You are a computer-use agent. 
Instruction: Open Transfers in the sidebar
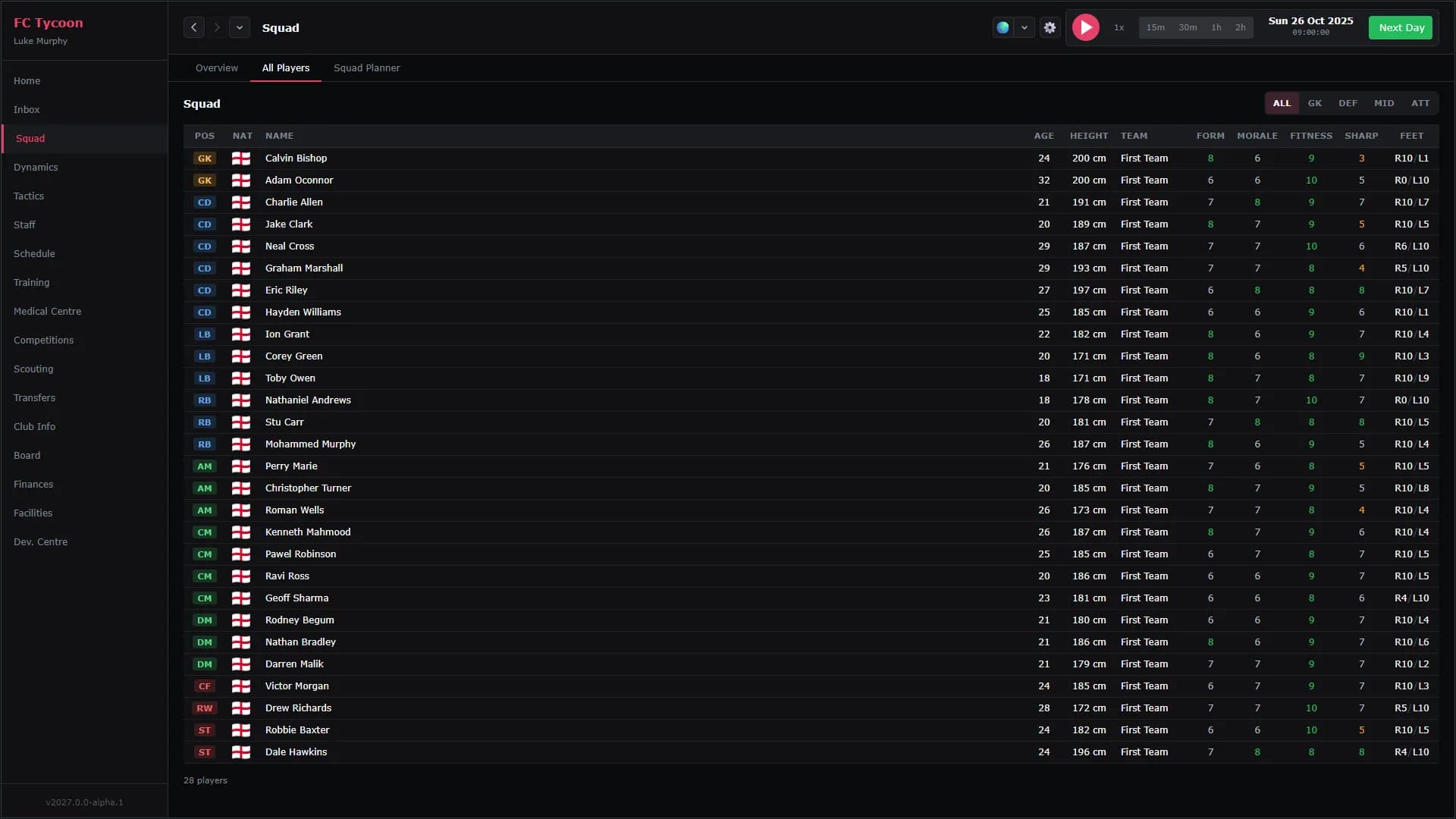pyautogui.click(x=84, y=398)
